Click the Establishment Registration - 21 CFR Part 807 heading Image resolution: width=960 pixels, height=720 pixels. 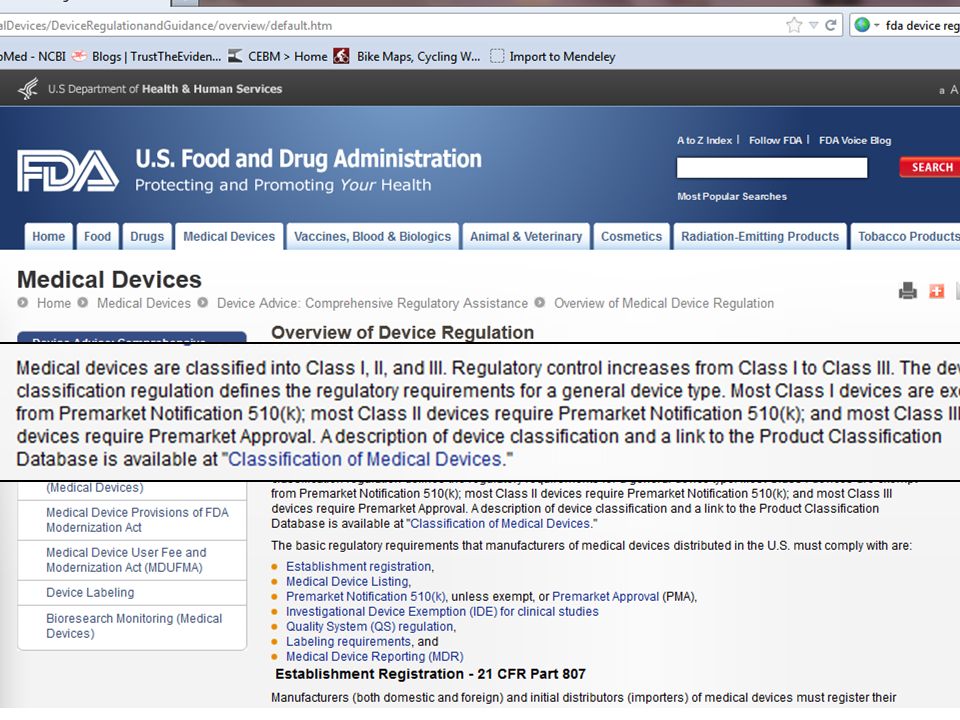(x=430, y=674)
